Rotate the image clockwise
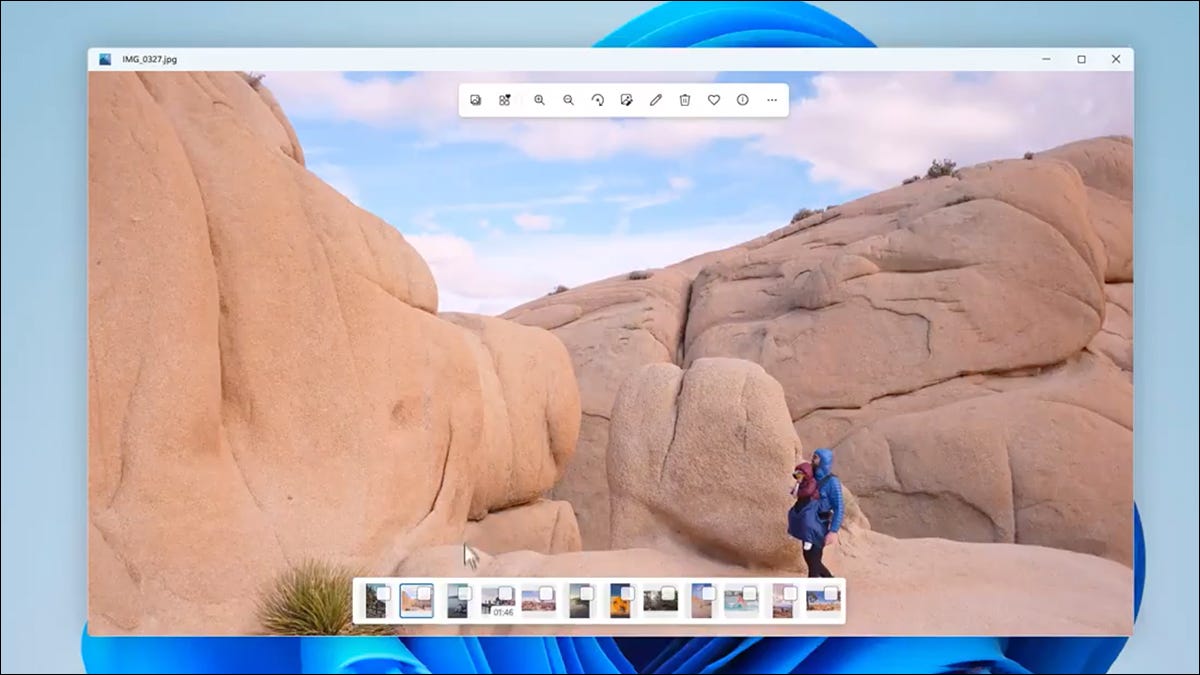Screen dimensions: 1200x675 [x=597, y=100]
